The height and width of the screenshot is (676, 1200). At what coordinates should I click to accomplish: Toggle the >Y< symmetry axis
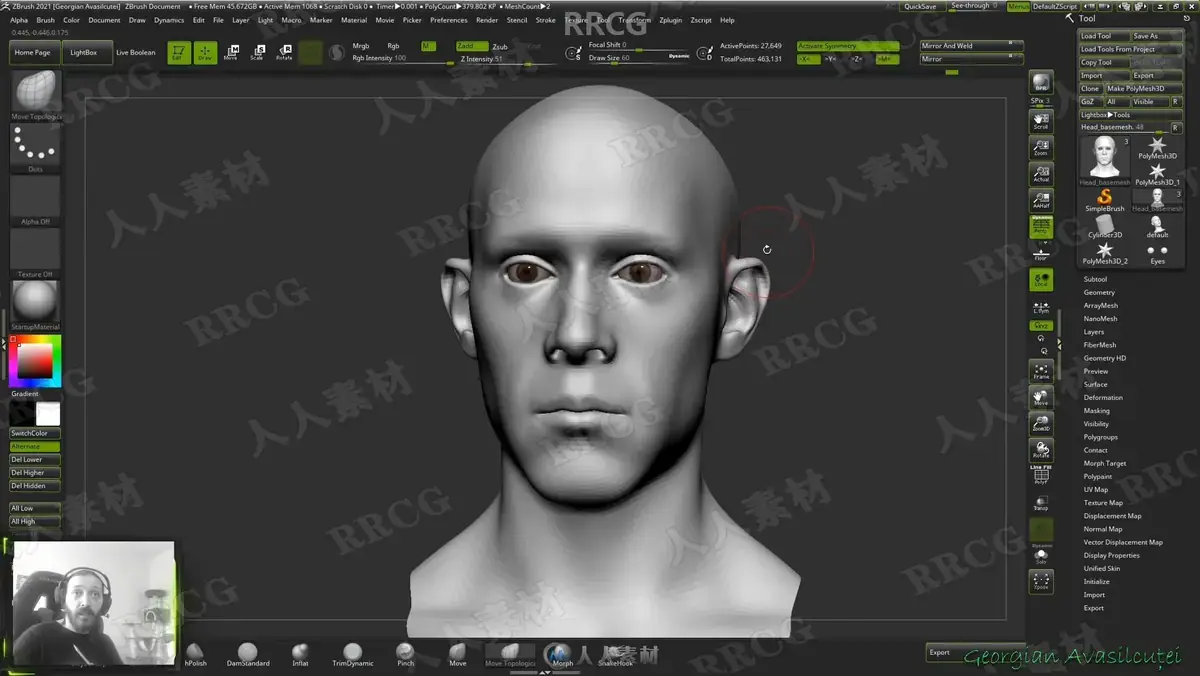click(831, 59)
